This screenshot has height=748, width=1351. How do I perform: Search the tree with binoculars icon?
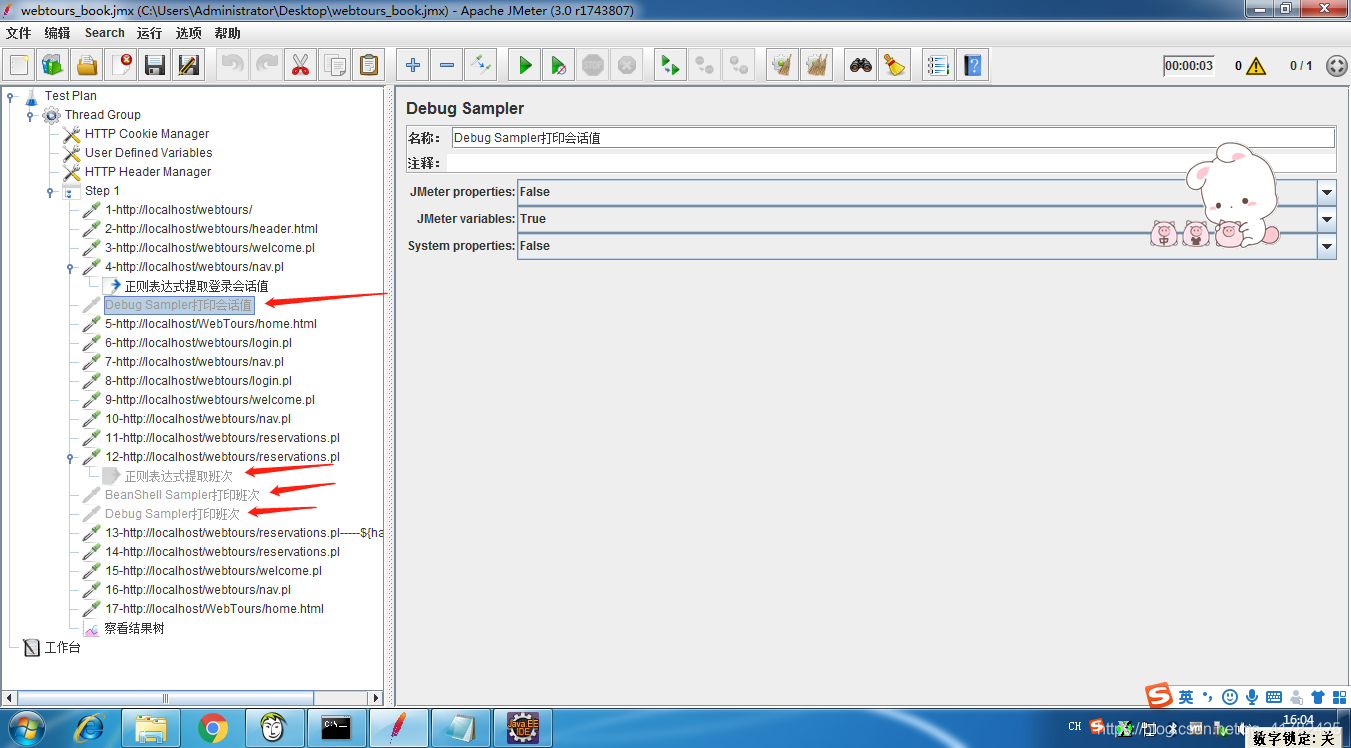click(861, 66)
